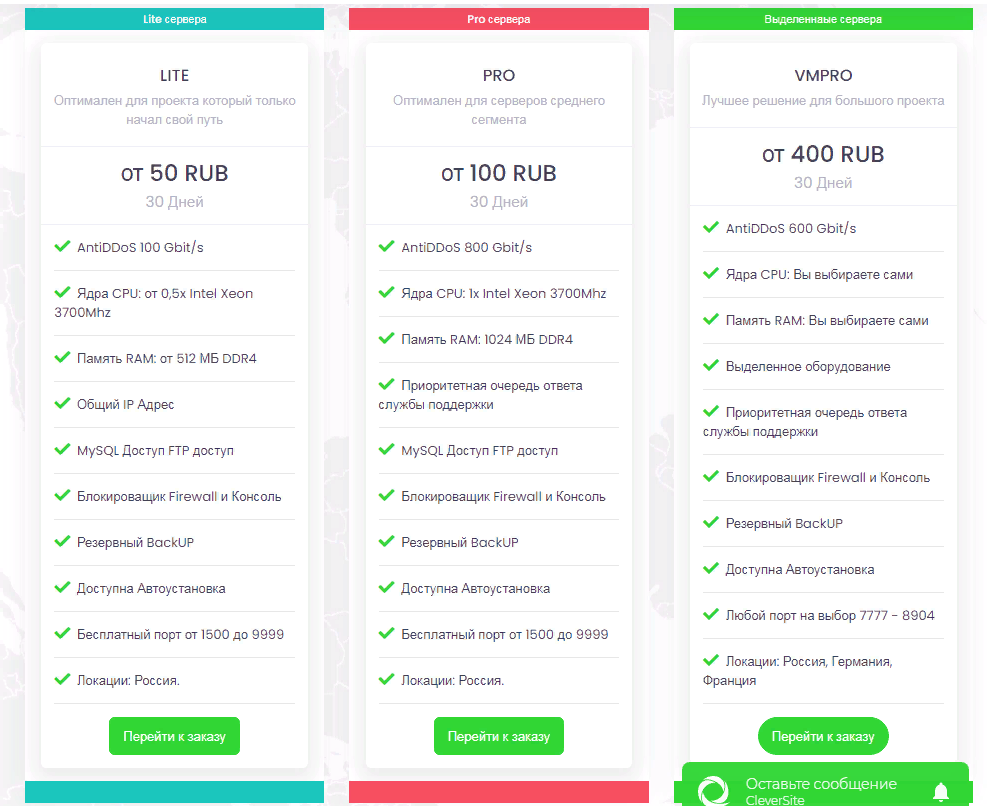Open the Выделенные сервера tab header
987x806 pixels.
tap(823, 19)
